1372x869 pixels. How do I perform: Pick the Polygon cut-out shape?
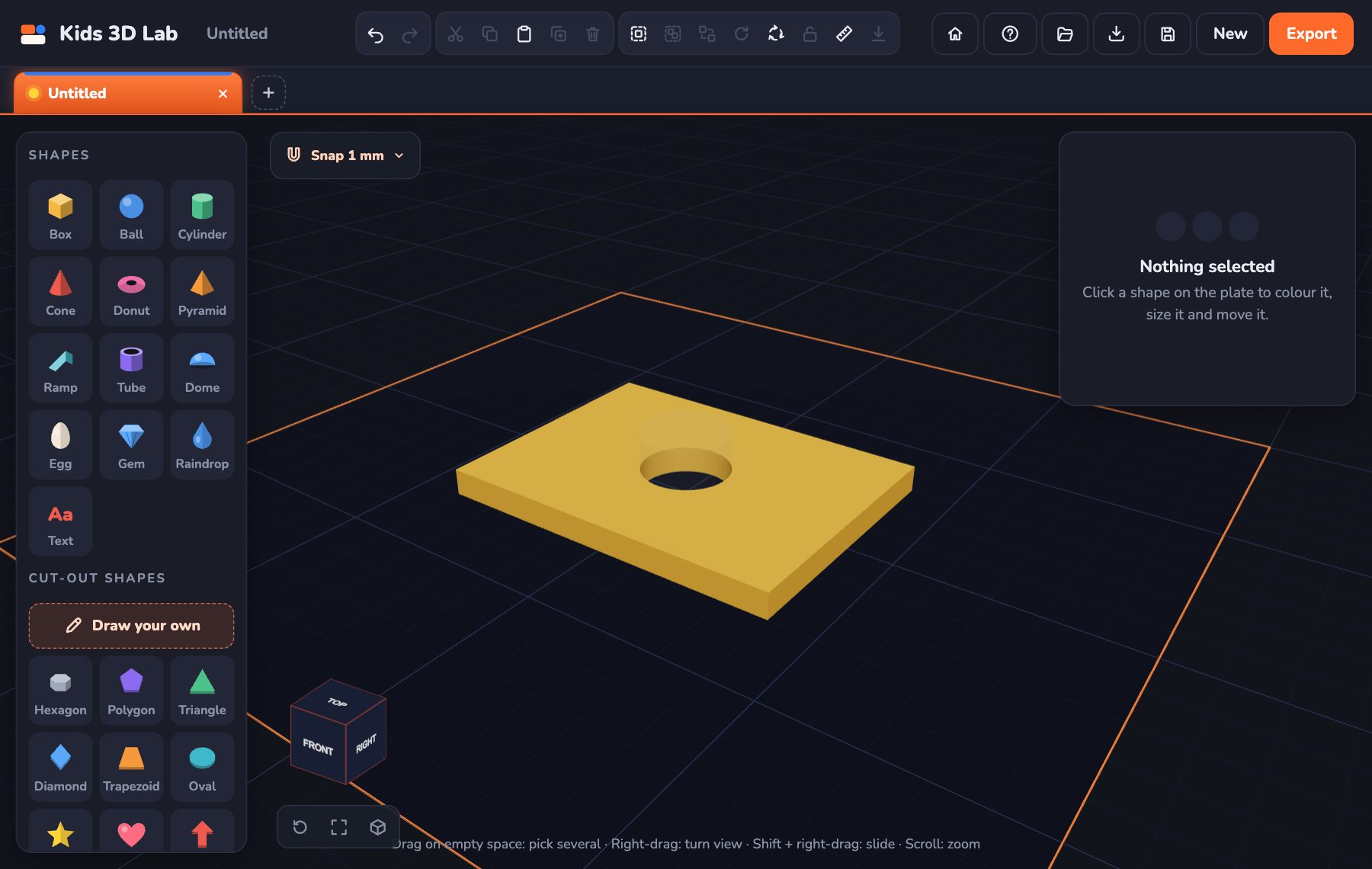click(131, 691)
